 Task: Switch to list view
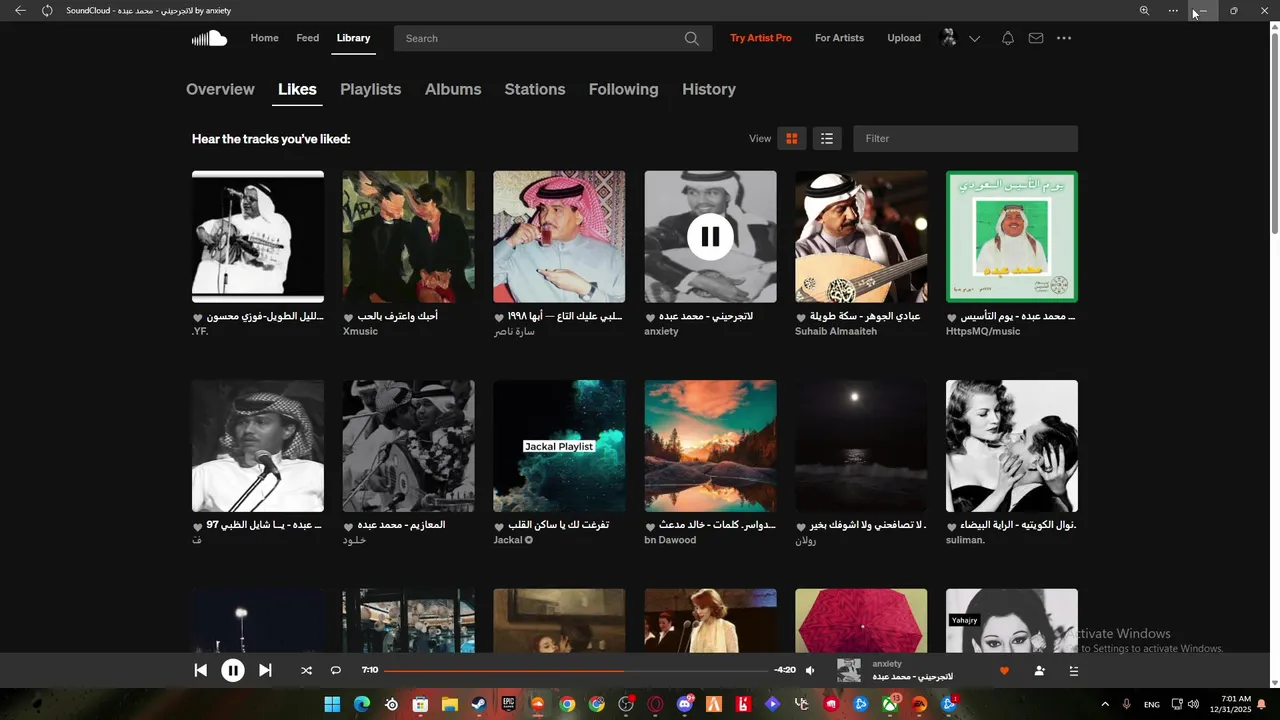[826, 139]
